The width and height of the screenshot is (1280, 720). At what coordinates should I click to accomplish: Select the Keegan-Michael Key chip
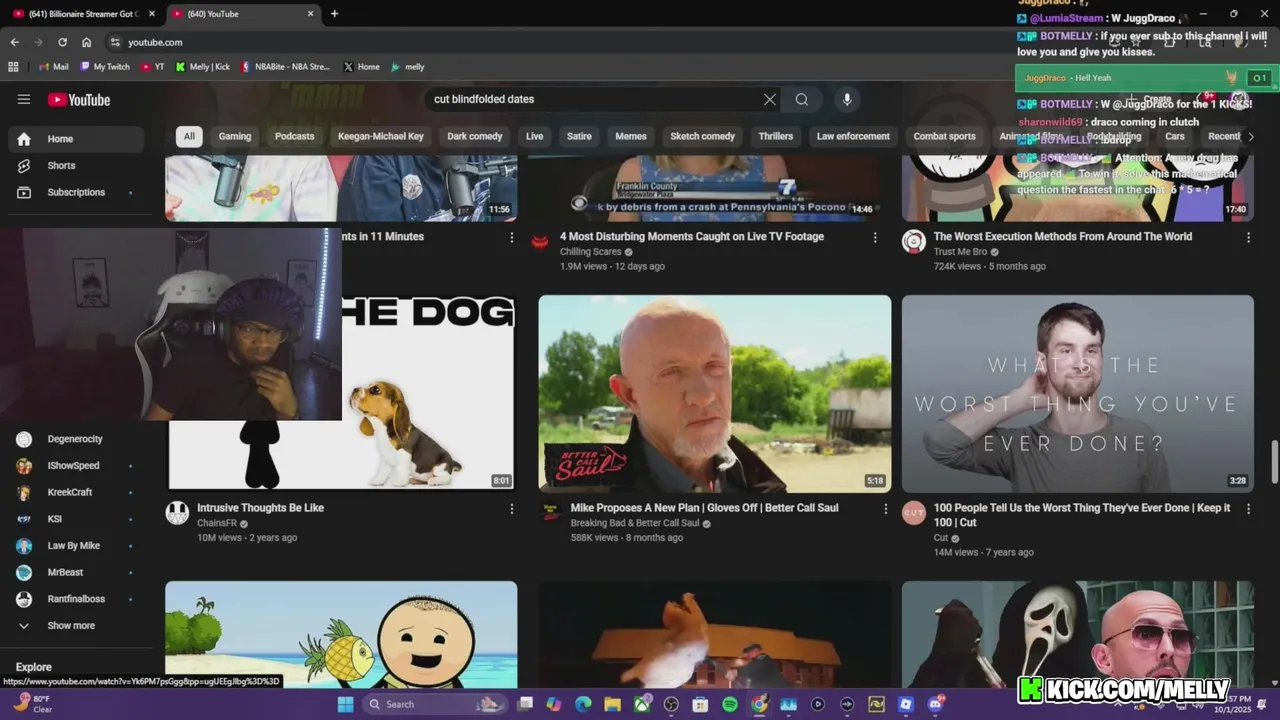tap(381, 136)
